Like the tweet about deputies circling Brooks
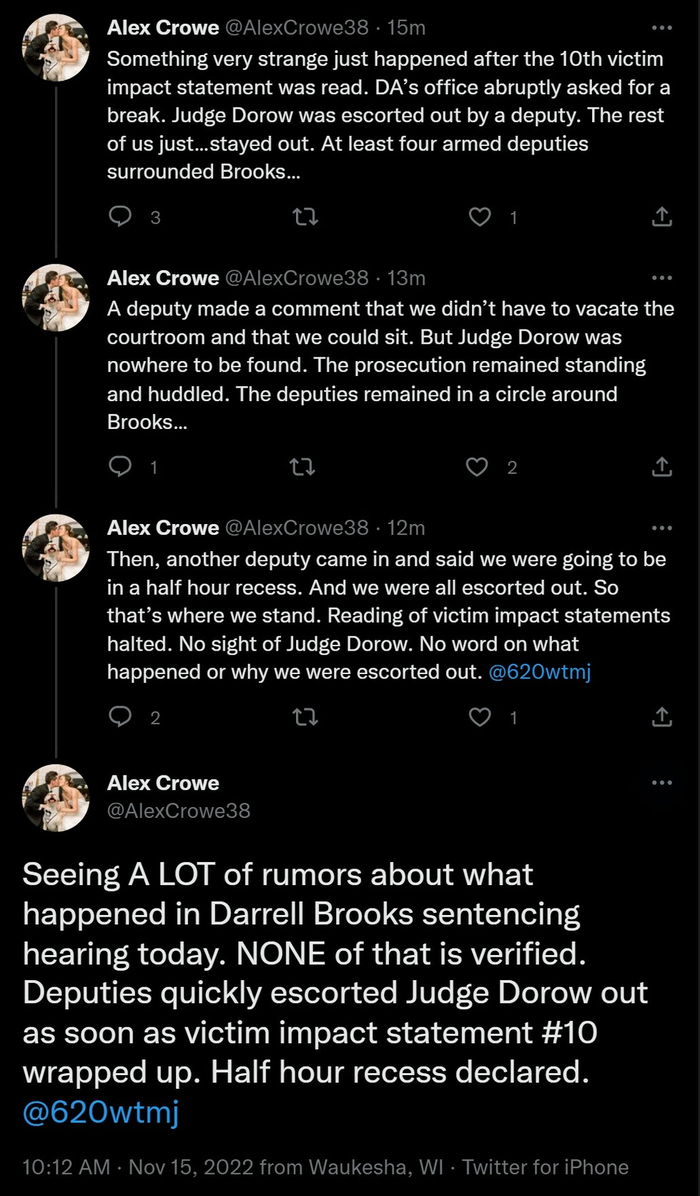Viewport: 700px width, 1196px height. 482,466
